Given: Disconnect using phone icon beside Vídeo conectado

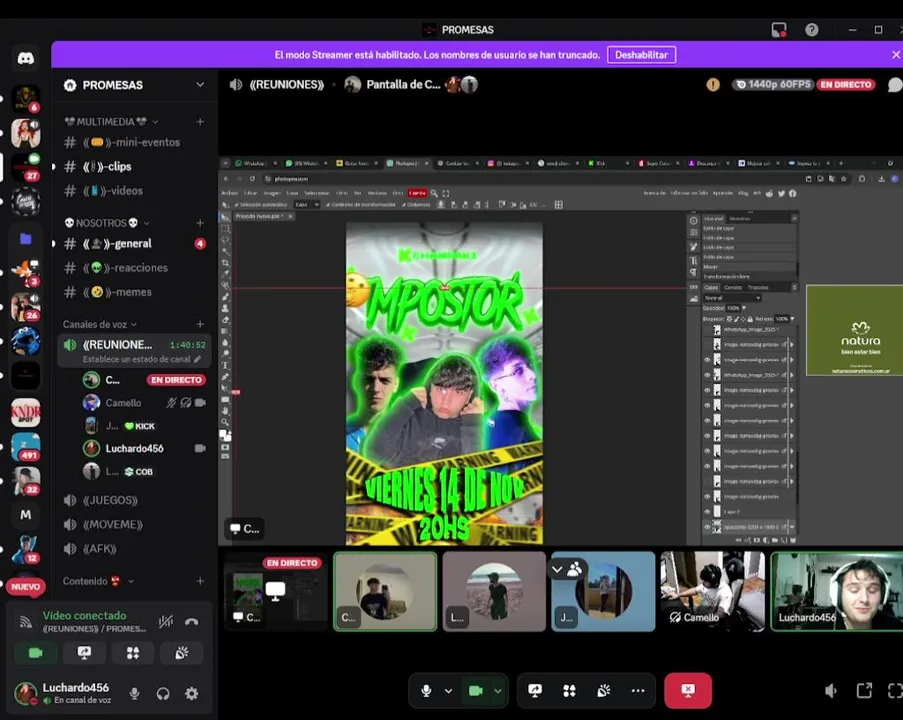Looking at the screenshot, I should [192, 622].
